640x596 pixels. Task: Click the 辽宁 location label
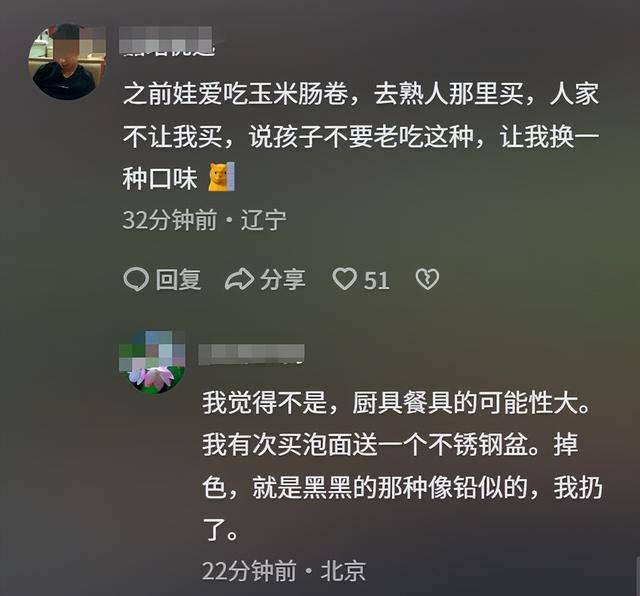tap(263, 220)
